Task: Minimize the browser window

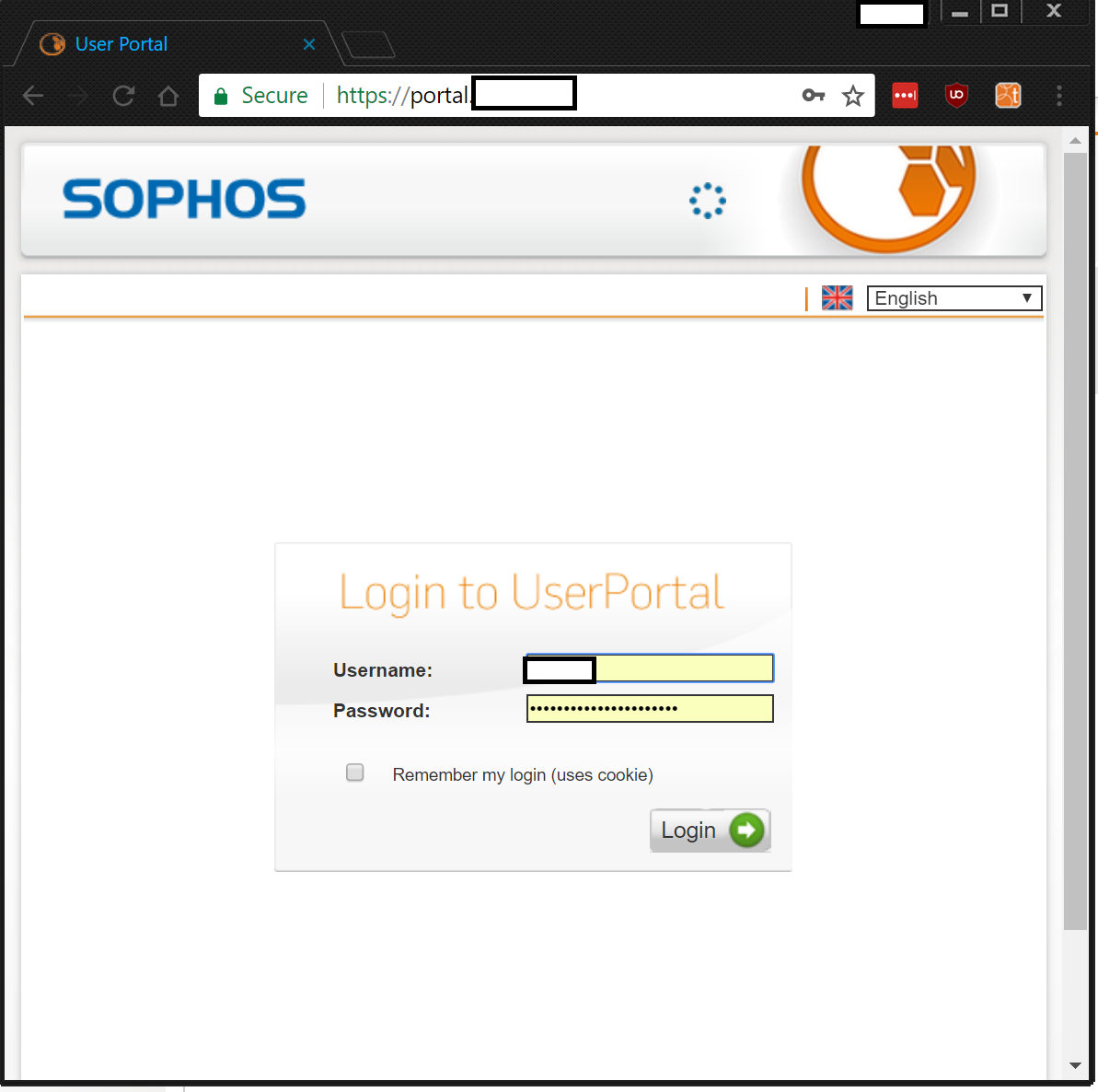Action: pyautogui.click(x=959, y=12)
